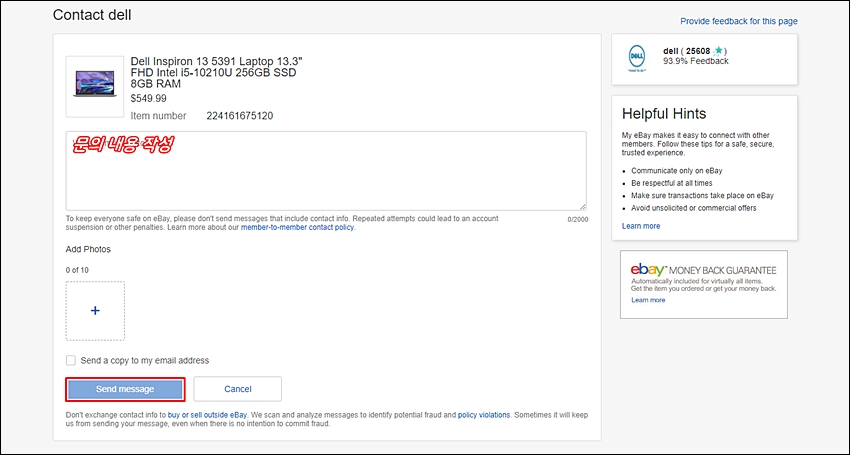Click the price $549.99
850x455 pixels.
(149, 98)
